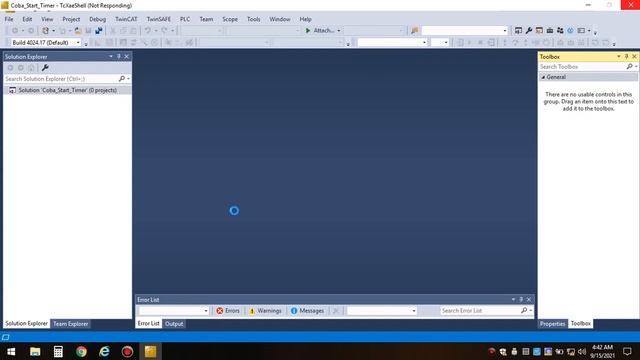The image size is (640, 360).
Task: Open the PLC menu
Action: 185,19
